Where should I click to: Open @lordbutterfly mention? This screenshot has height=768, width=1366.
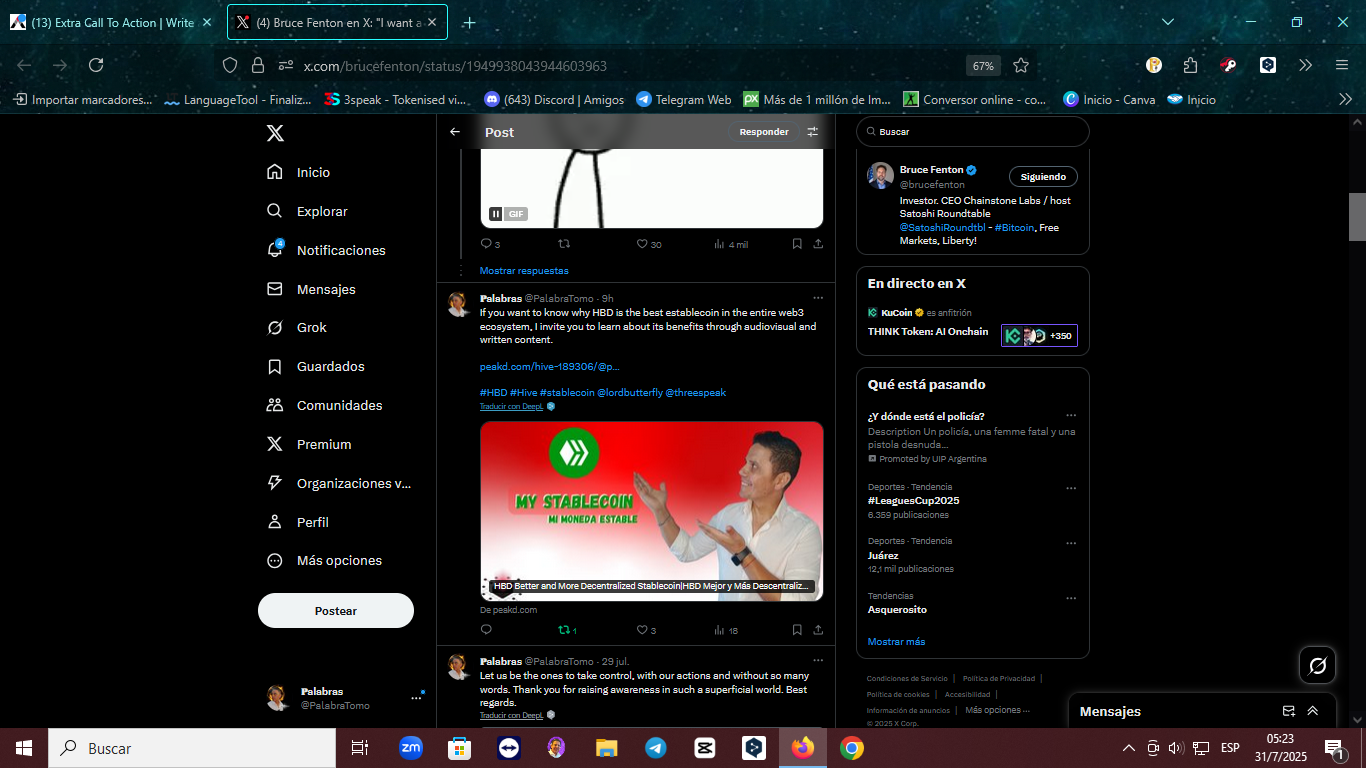630,393
